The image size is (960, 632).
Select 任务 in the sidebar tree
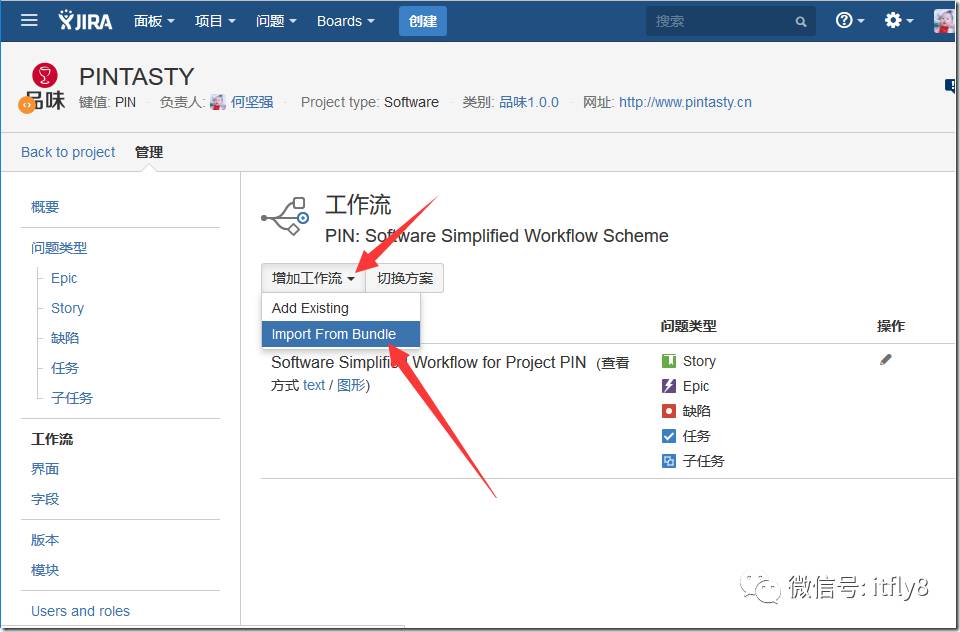(65, 368)
